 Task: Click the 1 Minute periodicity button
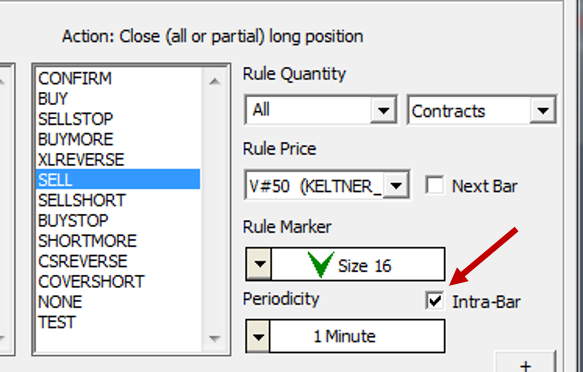coord(357,336)
